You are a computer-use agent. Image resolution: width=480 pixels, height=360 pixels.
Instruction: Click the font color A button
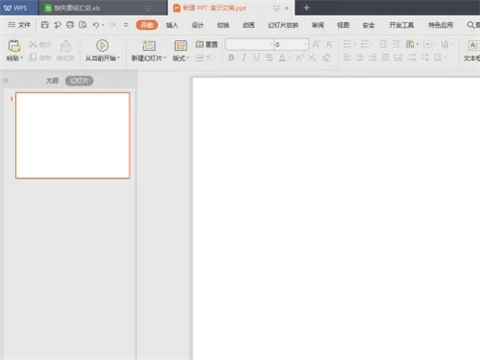coord(282,58)
